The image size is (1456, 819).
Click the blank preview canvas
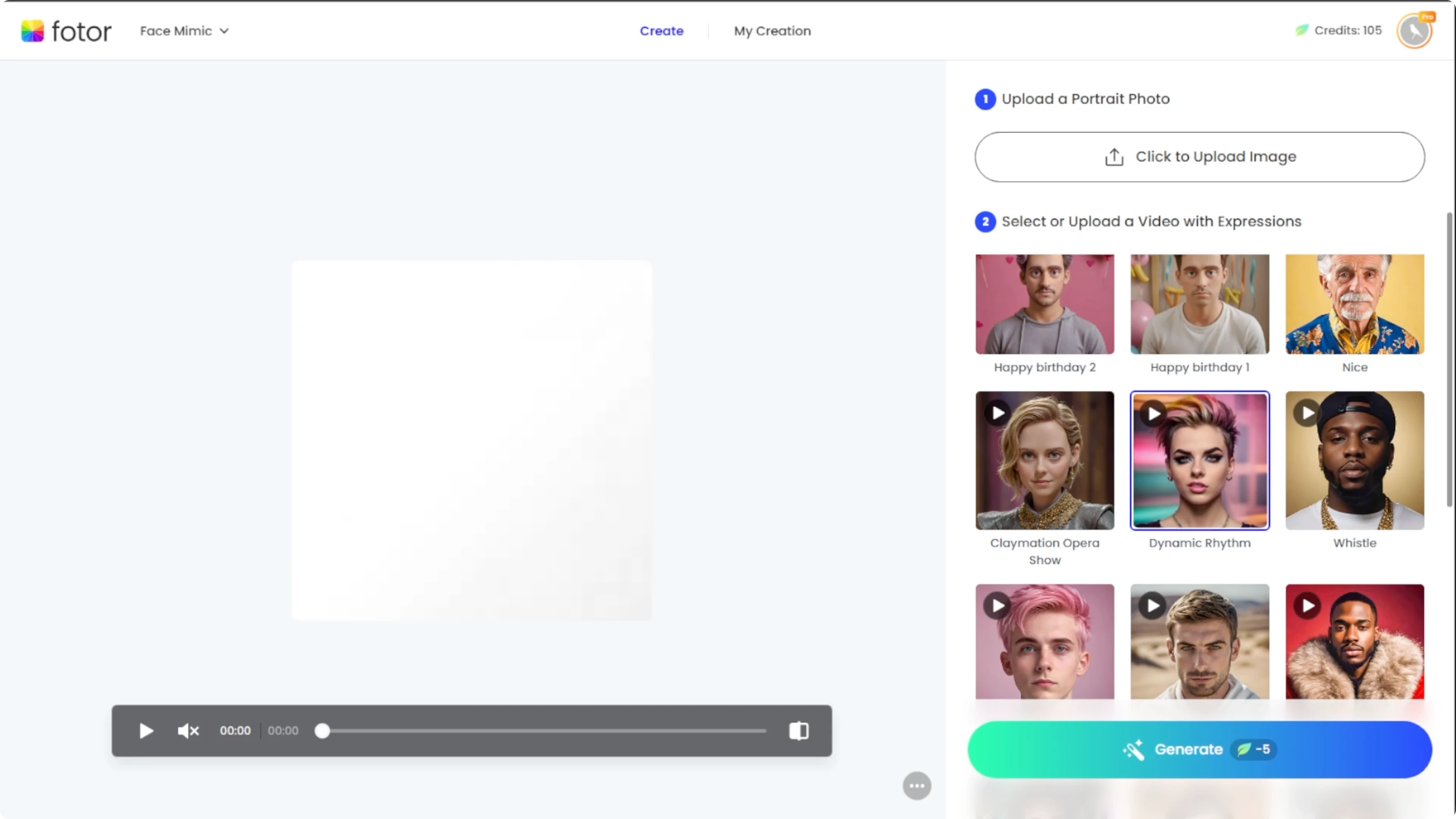[472, 440]
